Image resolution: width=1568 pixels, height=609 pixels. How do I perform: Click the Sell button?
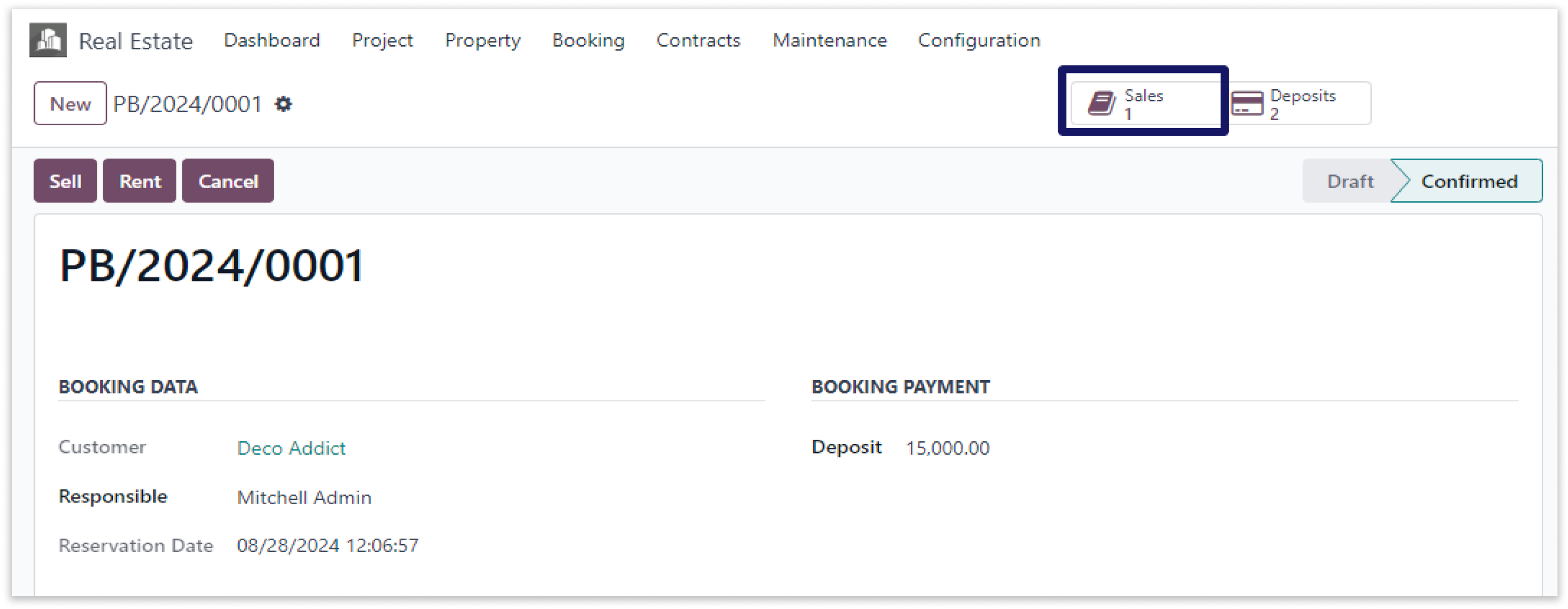tap(65, 181)
